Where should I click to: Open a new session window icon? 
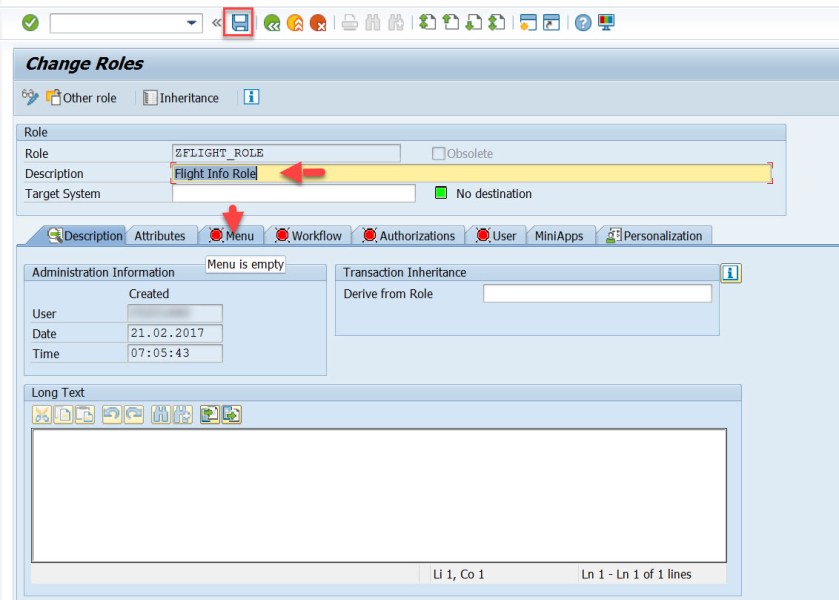(x=528, y=22)
